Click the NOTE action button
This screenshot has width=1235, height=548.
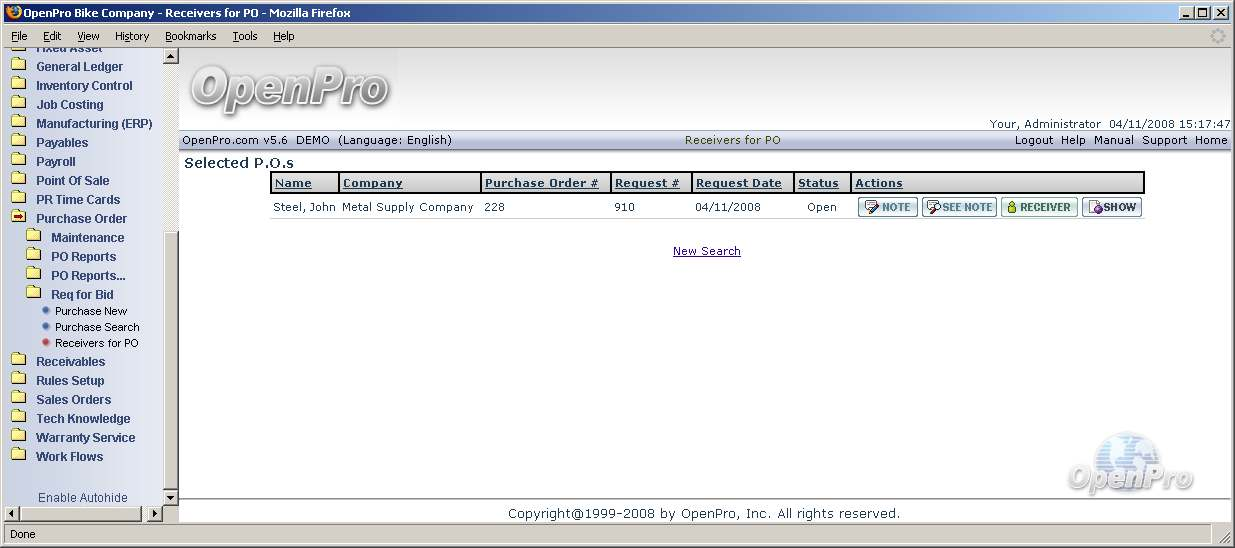point(887,207)
